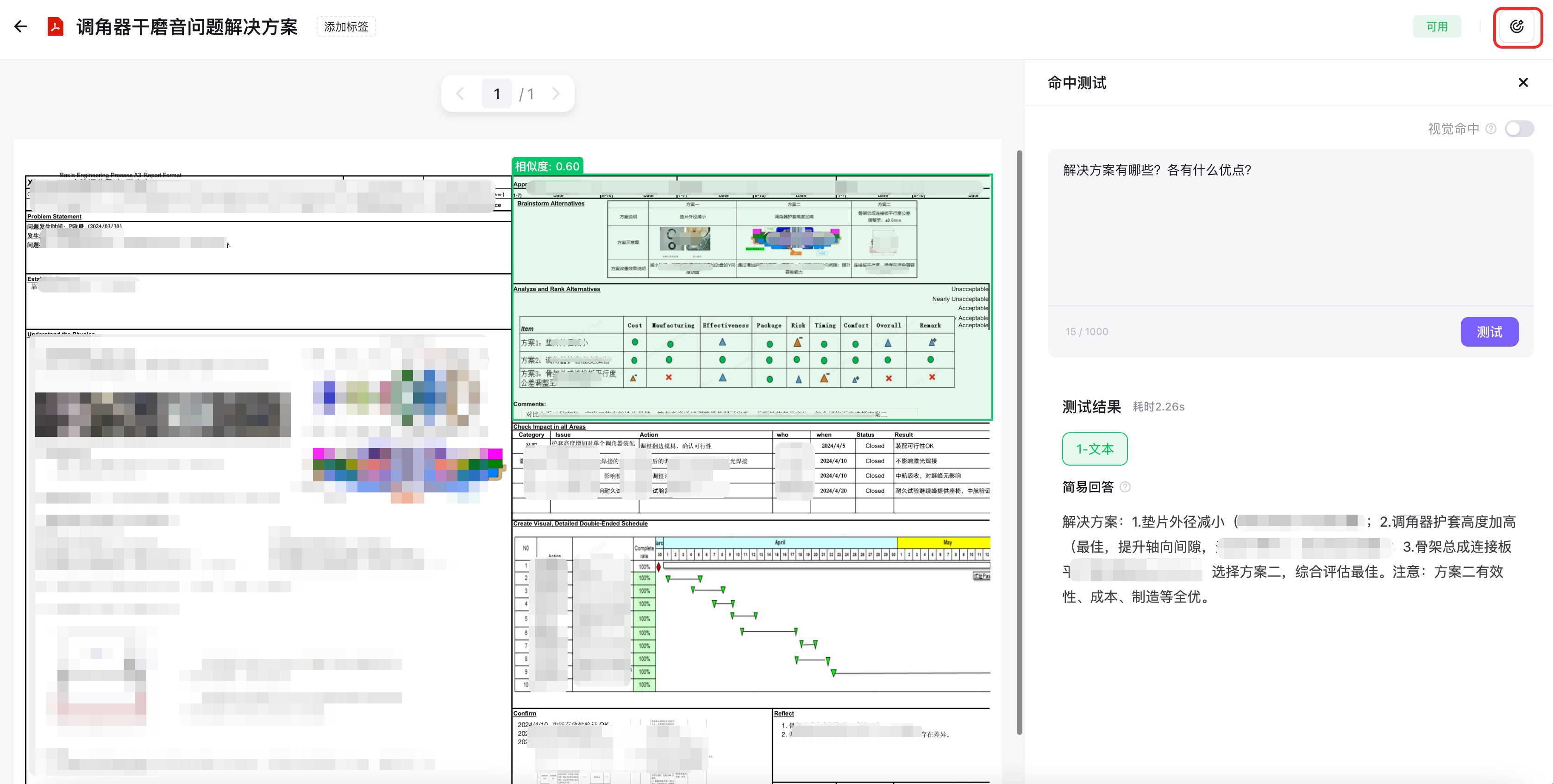
Task: Open the hit test target icon
Action: [1516, 26]
